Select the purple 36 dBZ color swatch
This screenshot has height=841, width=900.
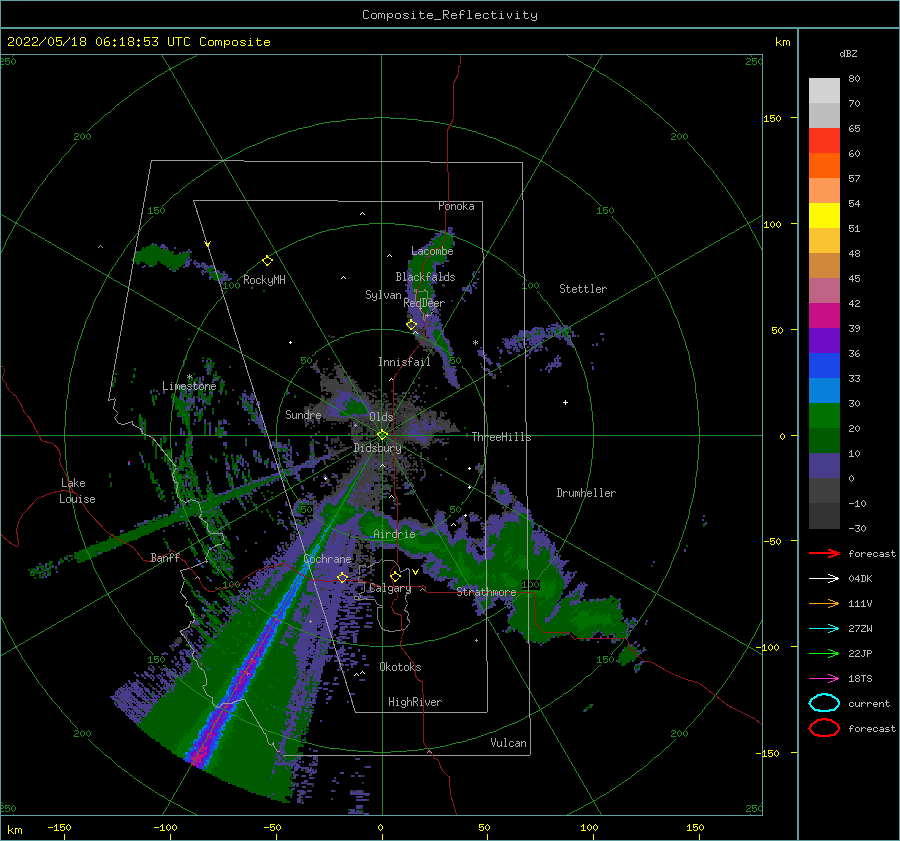(x=824, y=340)
